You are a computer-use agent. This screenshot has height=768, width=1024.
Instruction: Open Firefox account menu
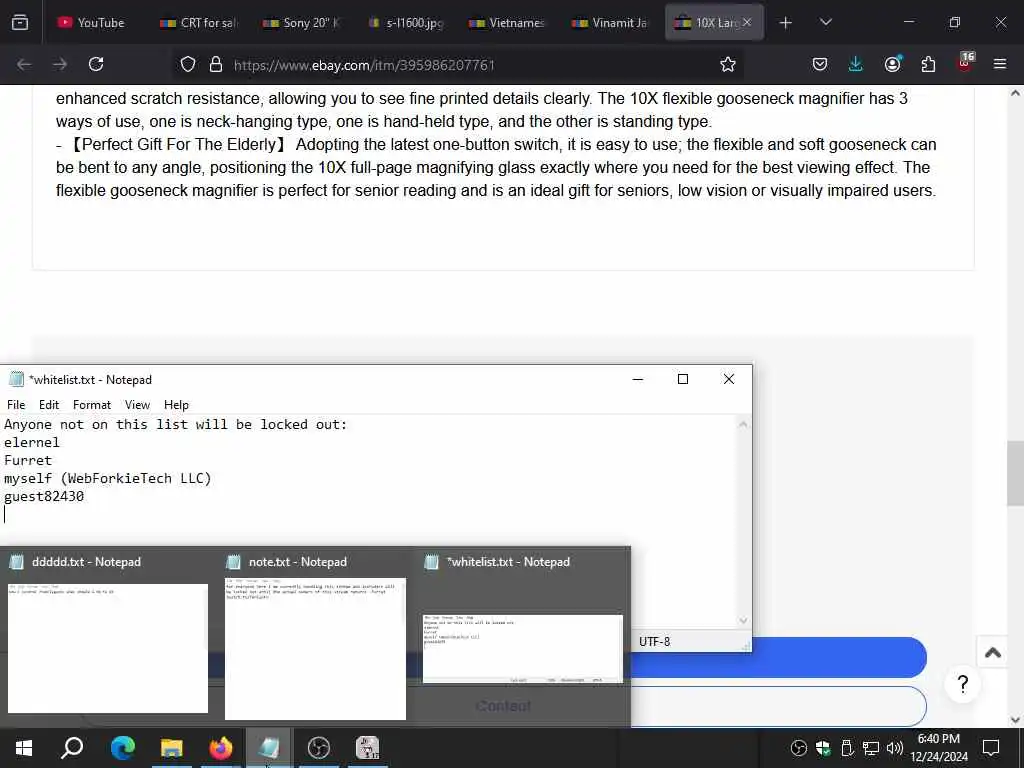coord(892,64)
